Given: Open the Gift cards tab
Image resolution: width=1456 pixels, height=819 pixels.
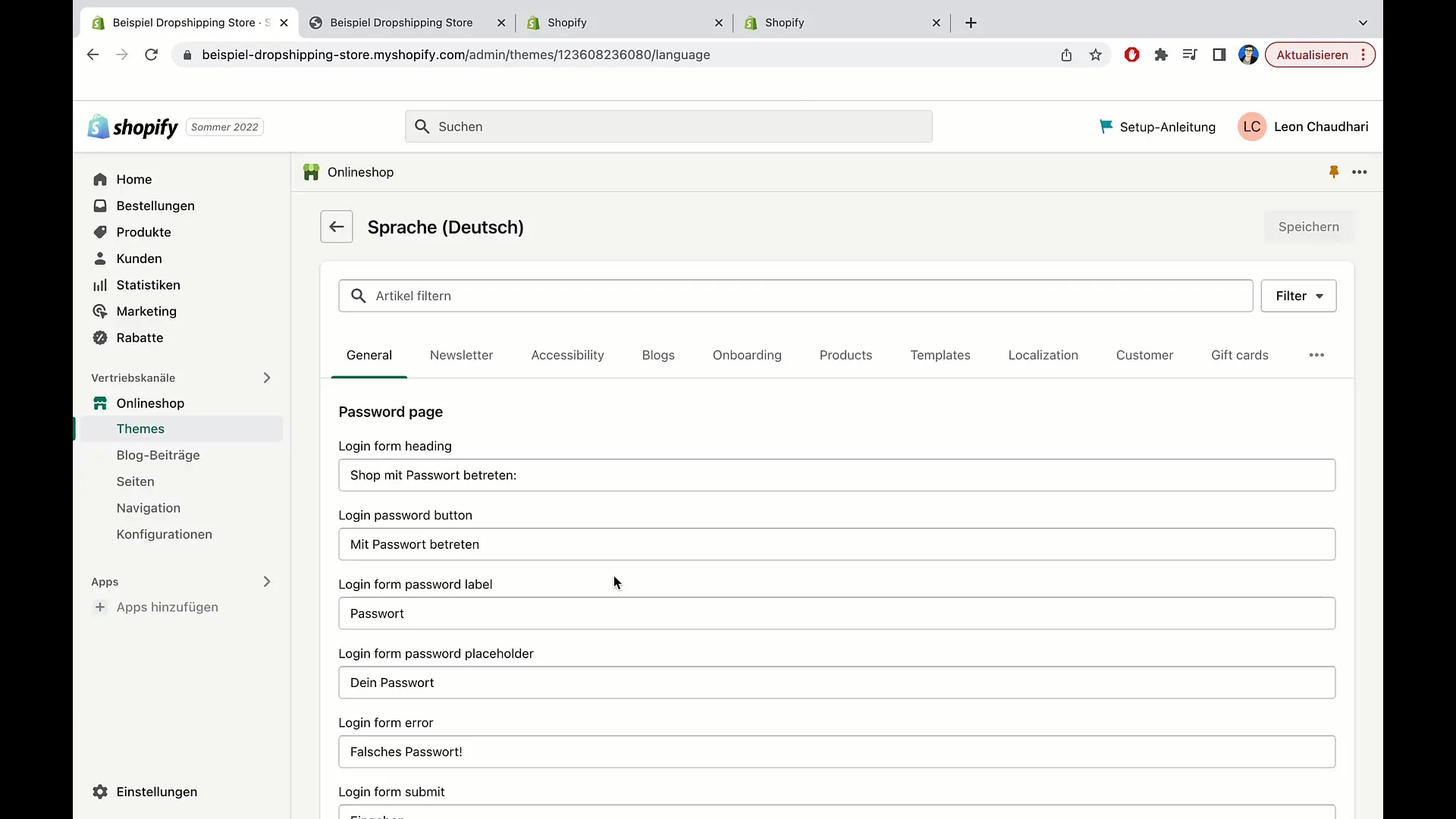Looking at the screenshot, I should pyautogui.click(x=1239, y=355).
